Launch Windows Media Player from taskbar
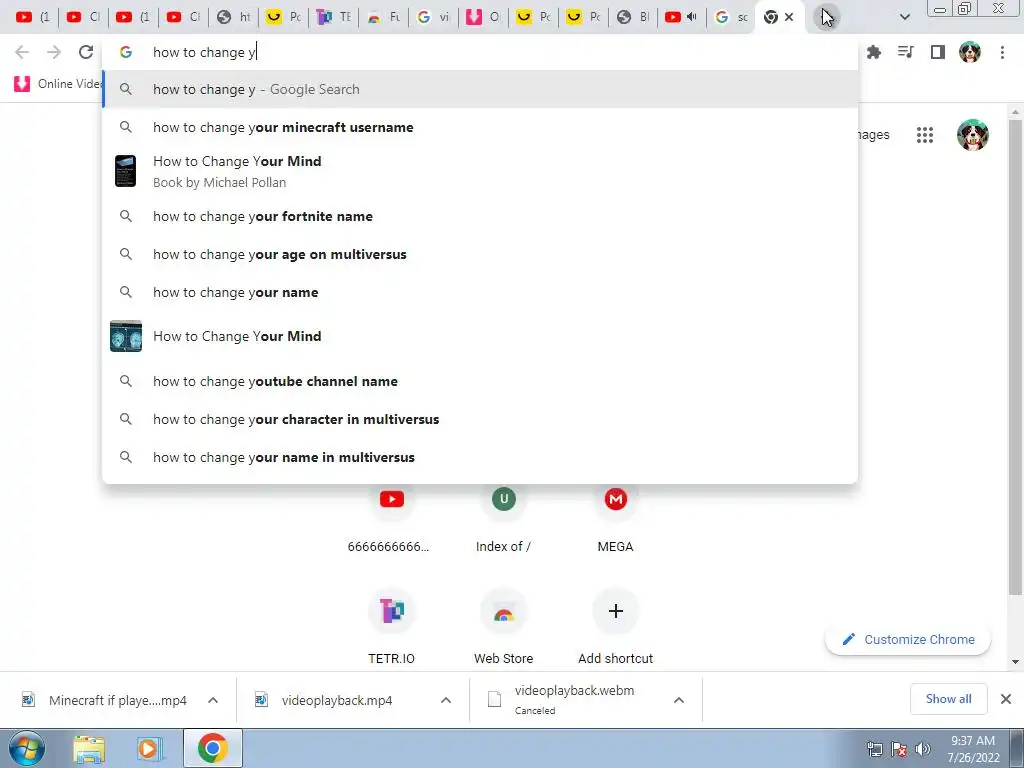1024x768 pixels. point(149,748)
